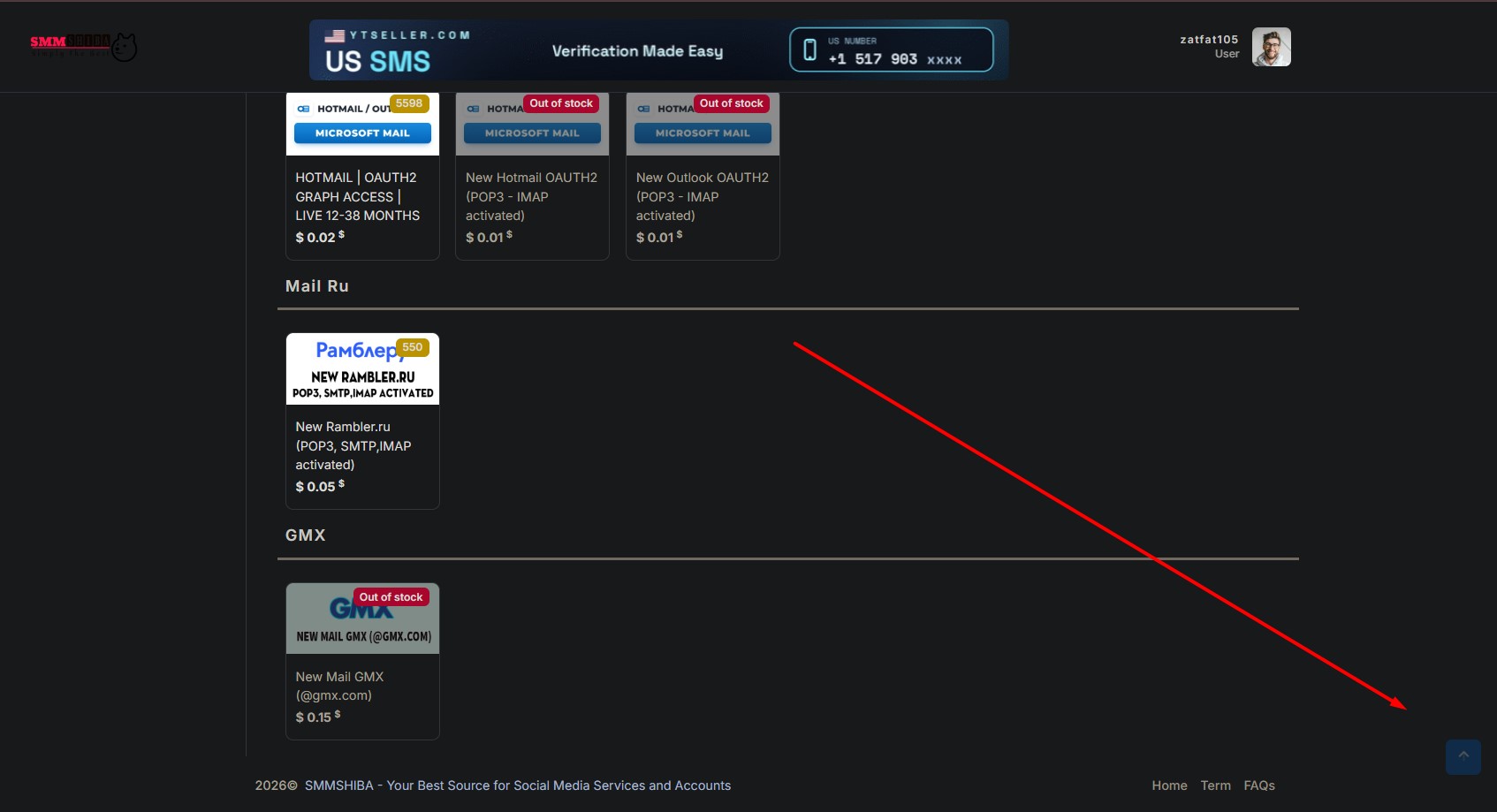Go to Home footer link
The image size is (1497, 812).
click(x=1169, y=785)
